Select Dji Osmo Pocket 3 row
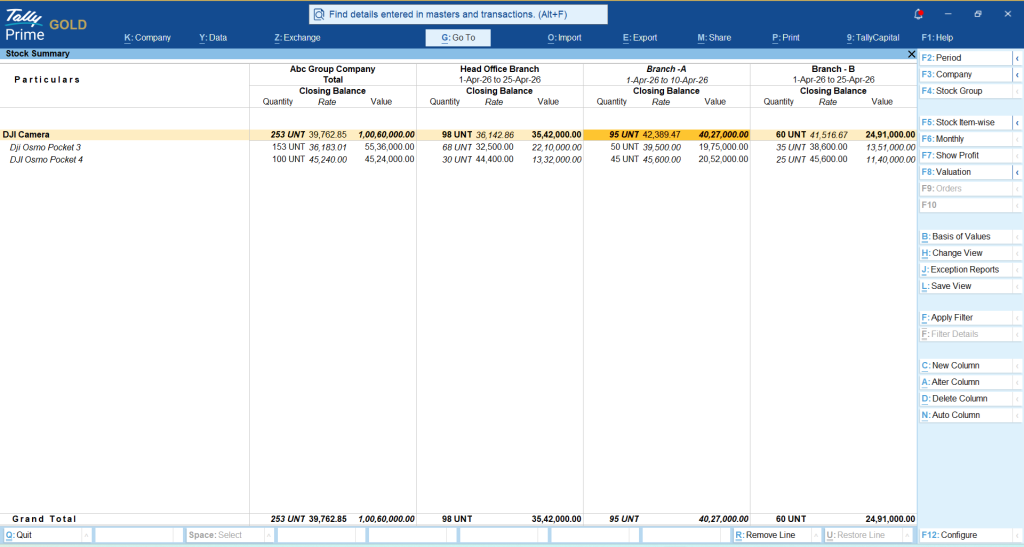 [x=458, y=147]
